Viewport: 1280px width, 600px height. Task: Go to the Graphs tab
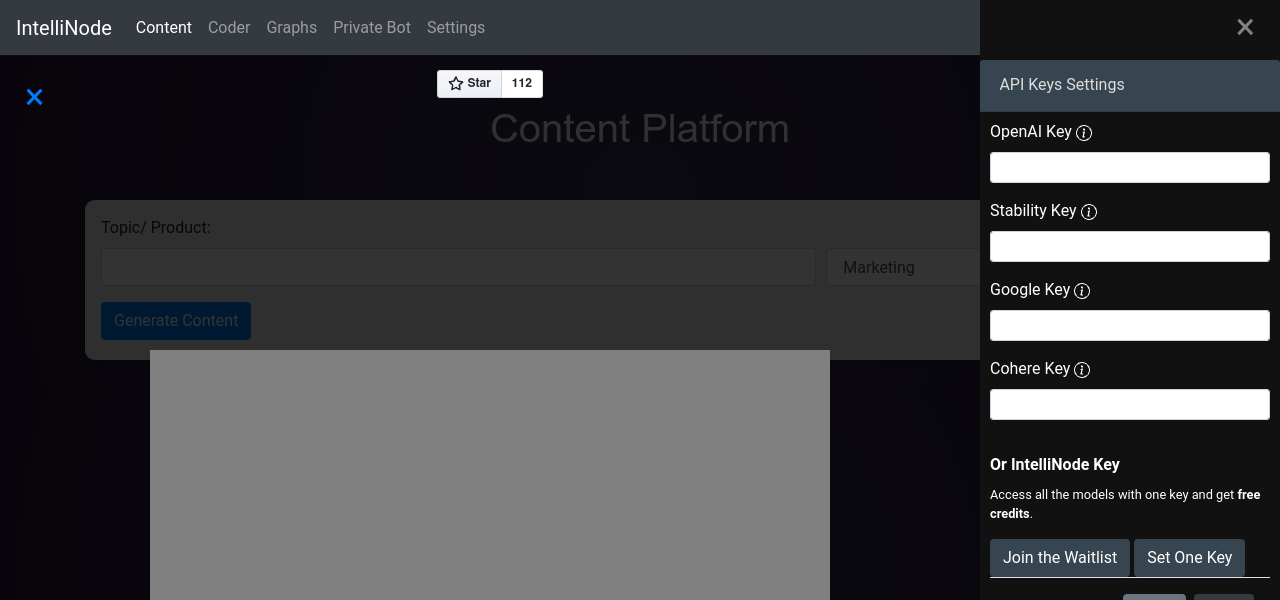point(291,28)
